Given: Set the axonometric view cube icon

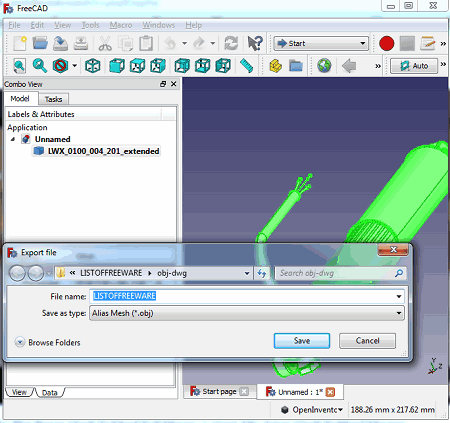Looking at the screenshot, I should [x=93, y=66].
